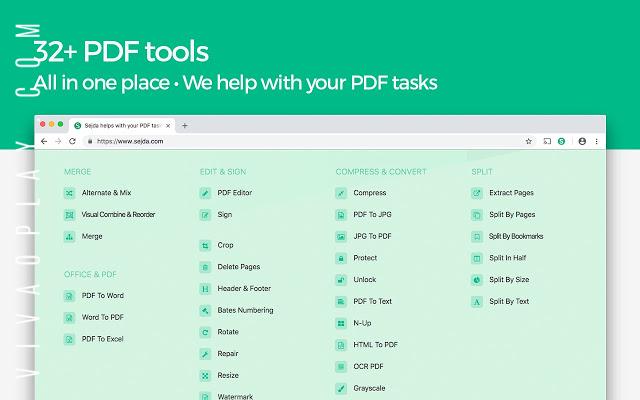Image resolution: width=640 pixels, height=400 pixels.
Task: Open a new browser tab
Action: click(184, 126)
